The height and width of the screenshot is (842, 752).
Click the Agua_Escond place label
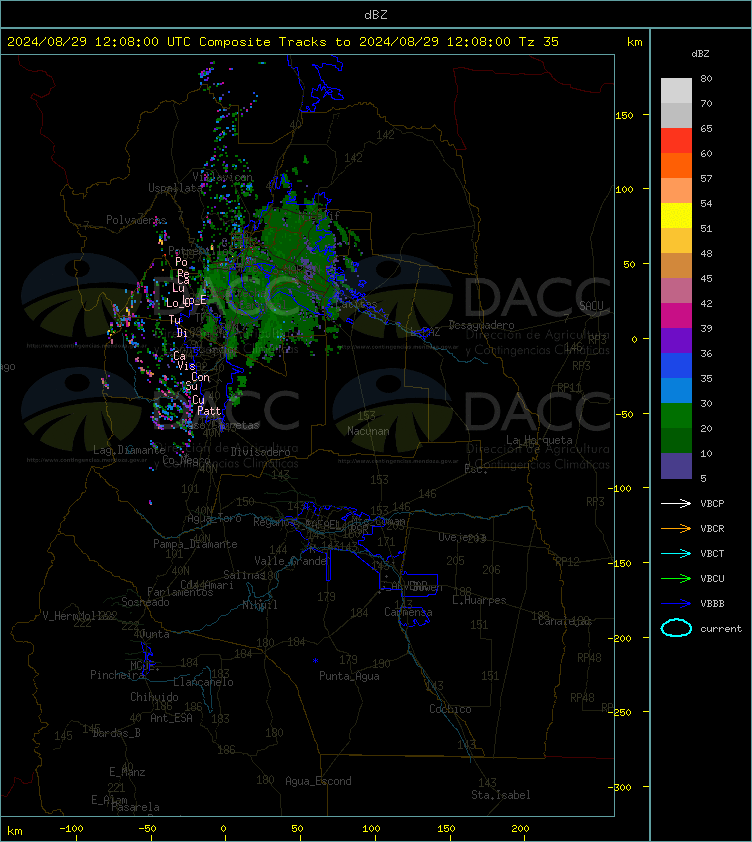point(319,781)
